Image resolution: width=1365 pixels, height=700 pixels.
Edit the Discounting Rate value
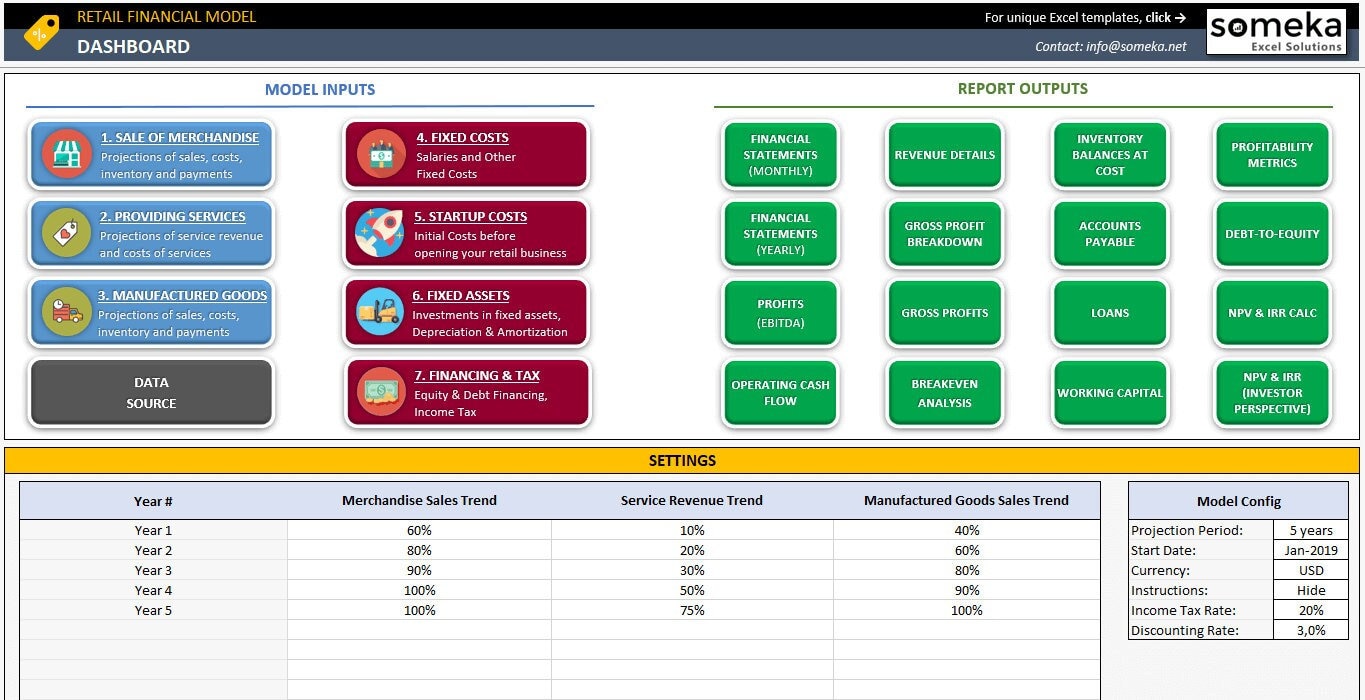[x=1310, y=630]
